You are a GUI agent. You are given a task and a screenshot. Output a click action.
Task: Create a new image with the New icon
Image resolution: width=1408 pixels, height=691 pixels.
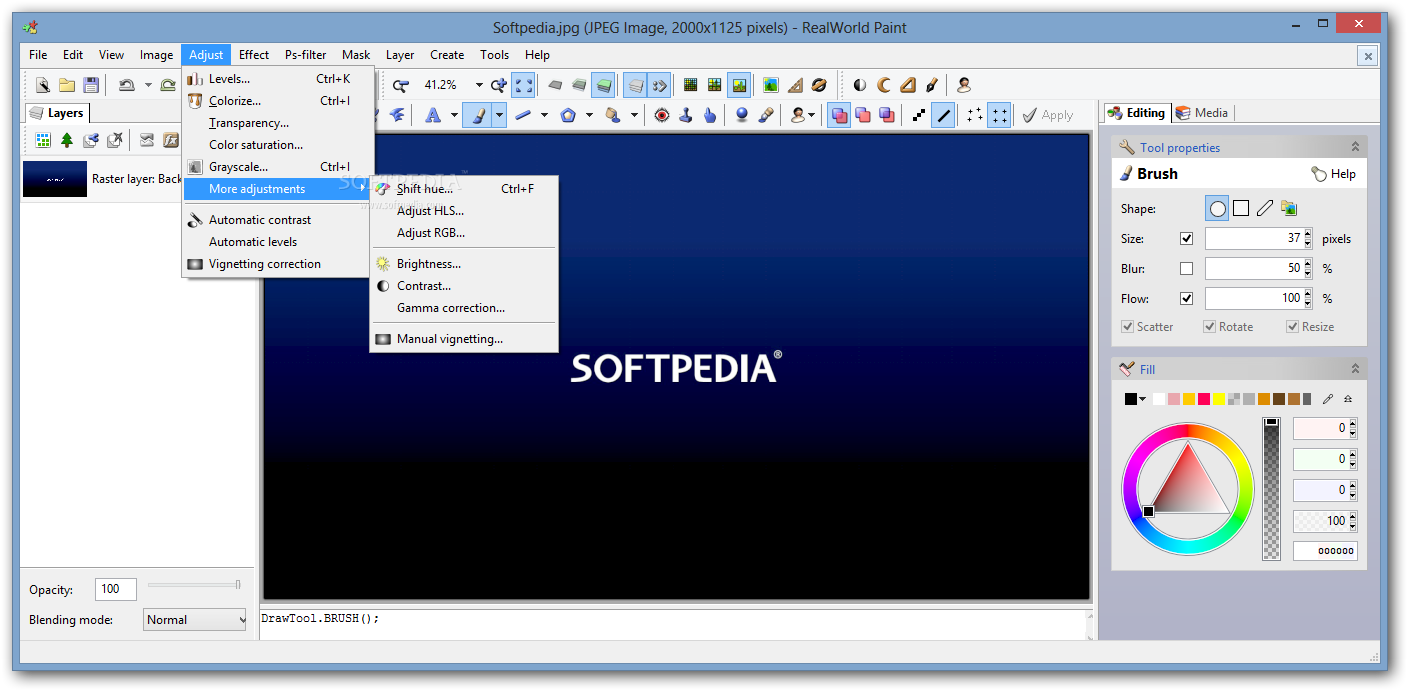[x=43, y=85]
